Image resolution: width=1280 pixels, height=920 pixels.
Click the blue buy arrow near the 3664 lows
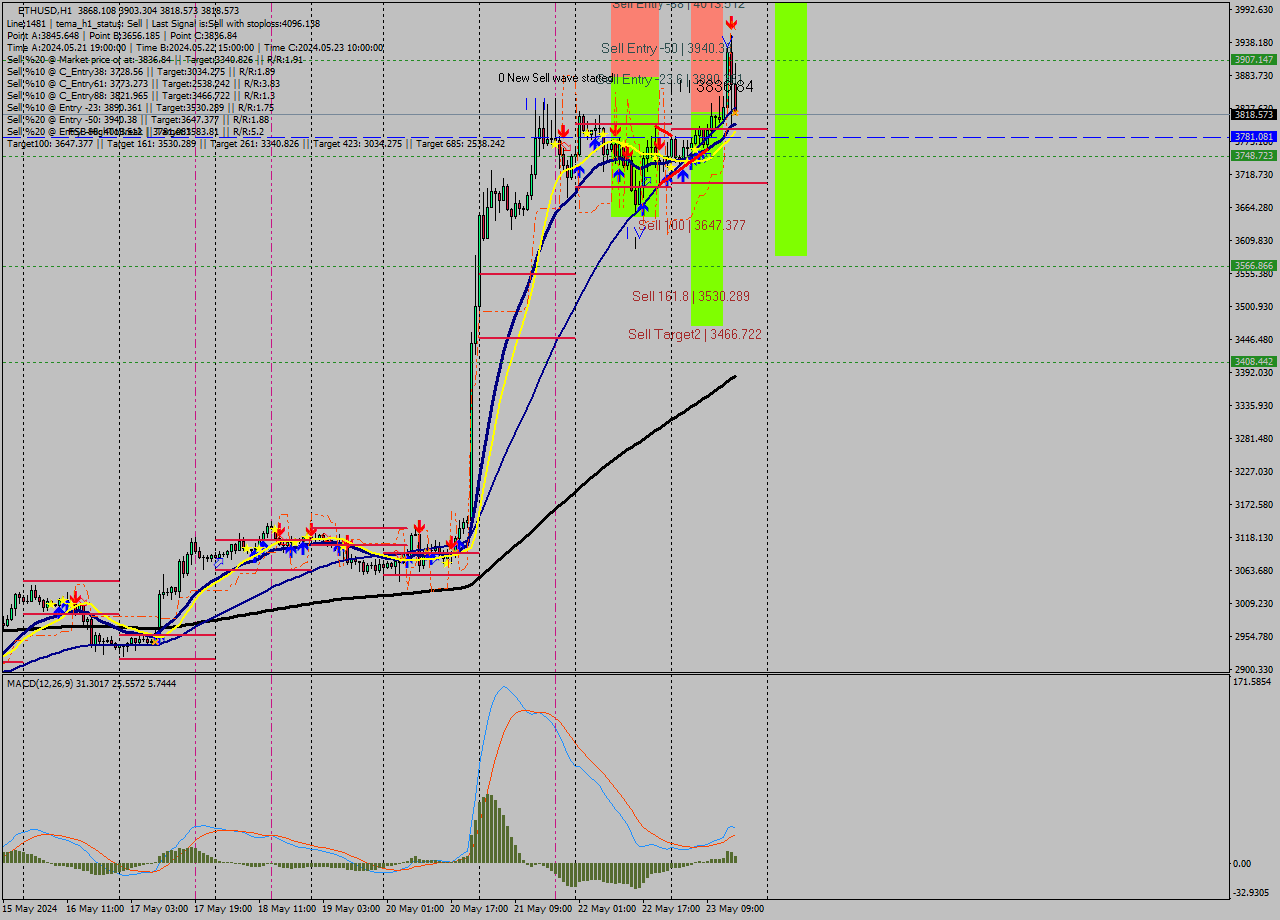[x=643, y=208]
